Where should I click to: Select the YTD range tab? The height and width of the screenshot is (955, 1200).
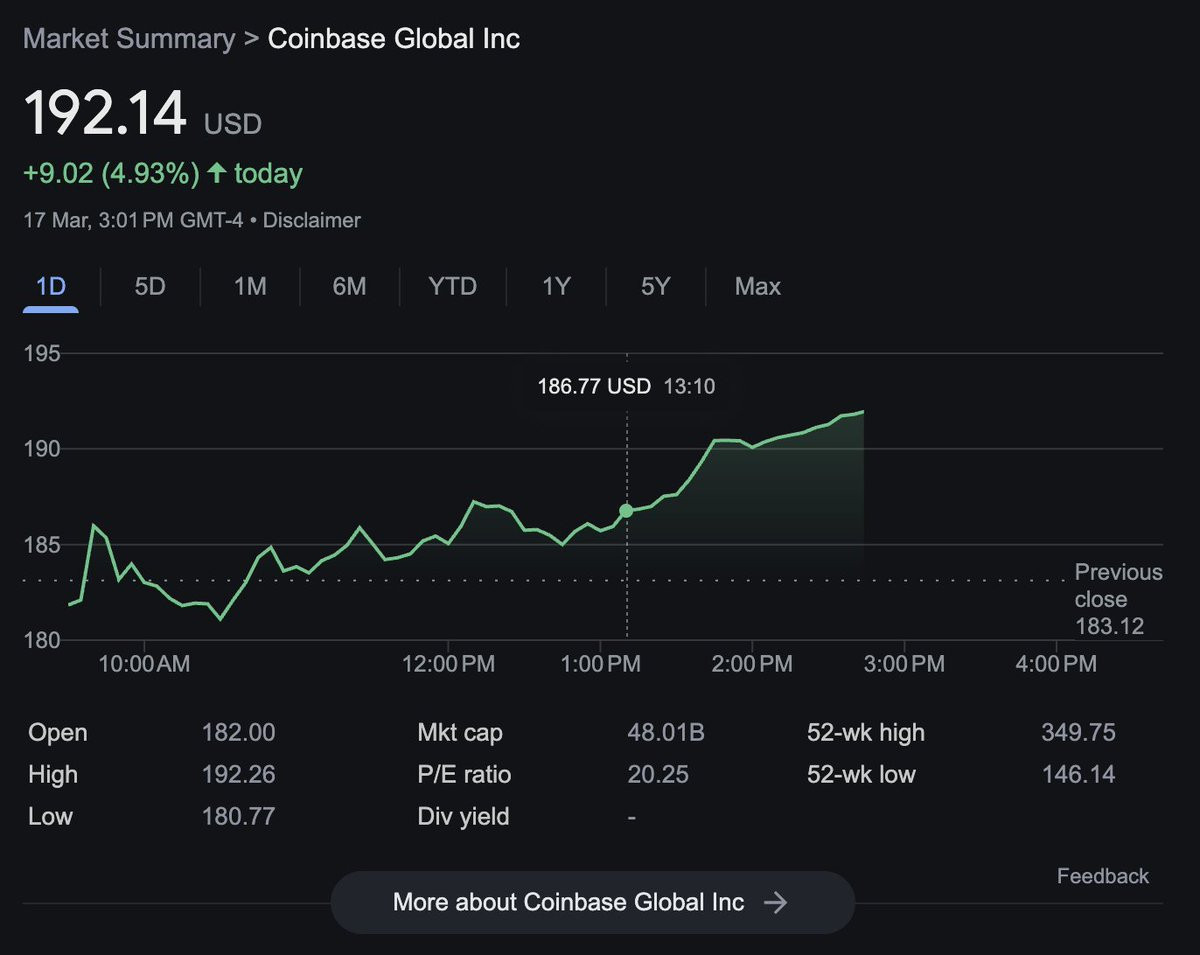pyautogui.click(x=452, y=287)
